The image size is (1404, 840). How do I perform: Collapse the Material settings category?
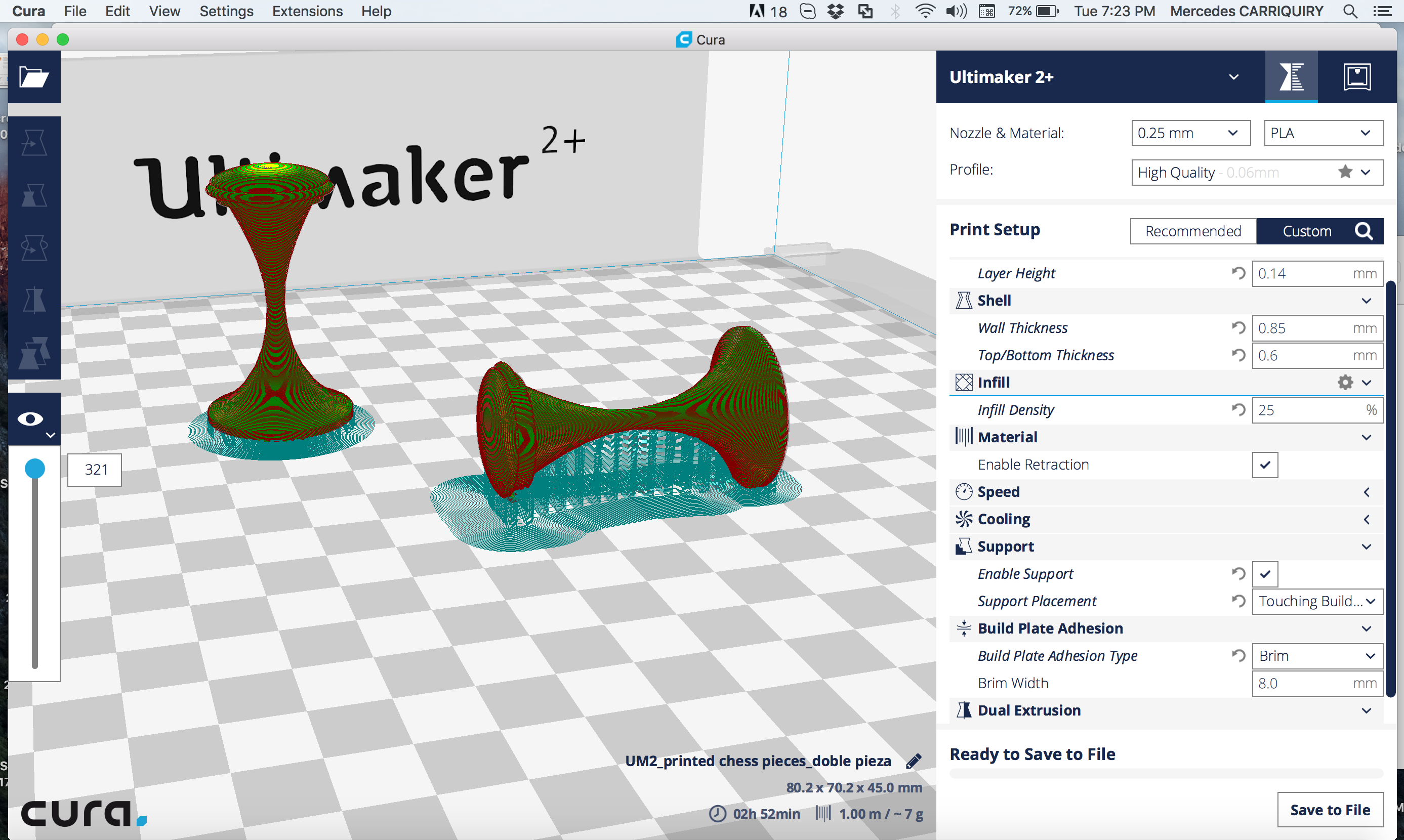[x=1366, y=438]
